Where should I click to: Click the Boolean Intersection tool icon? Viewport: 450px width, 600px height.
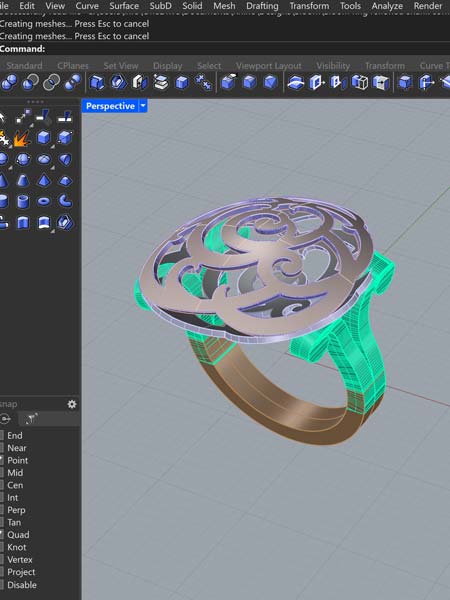click(x=51, y=82)
